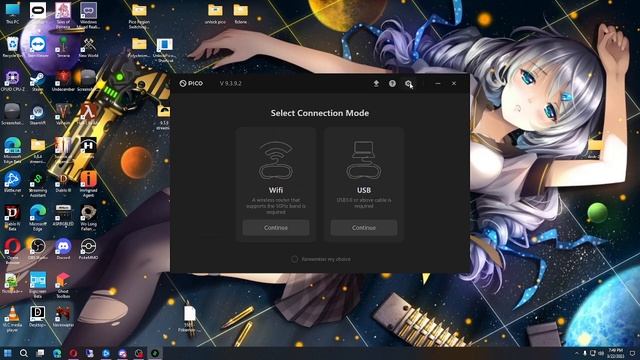Image resolution: width=640 pixels, height=360 pixels.
Task: Select the Half-Life lambda desktop icon
Action: pos(88,114)
